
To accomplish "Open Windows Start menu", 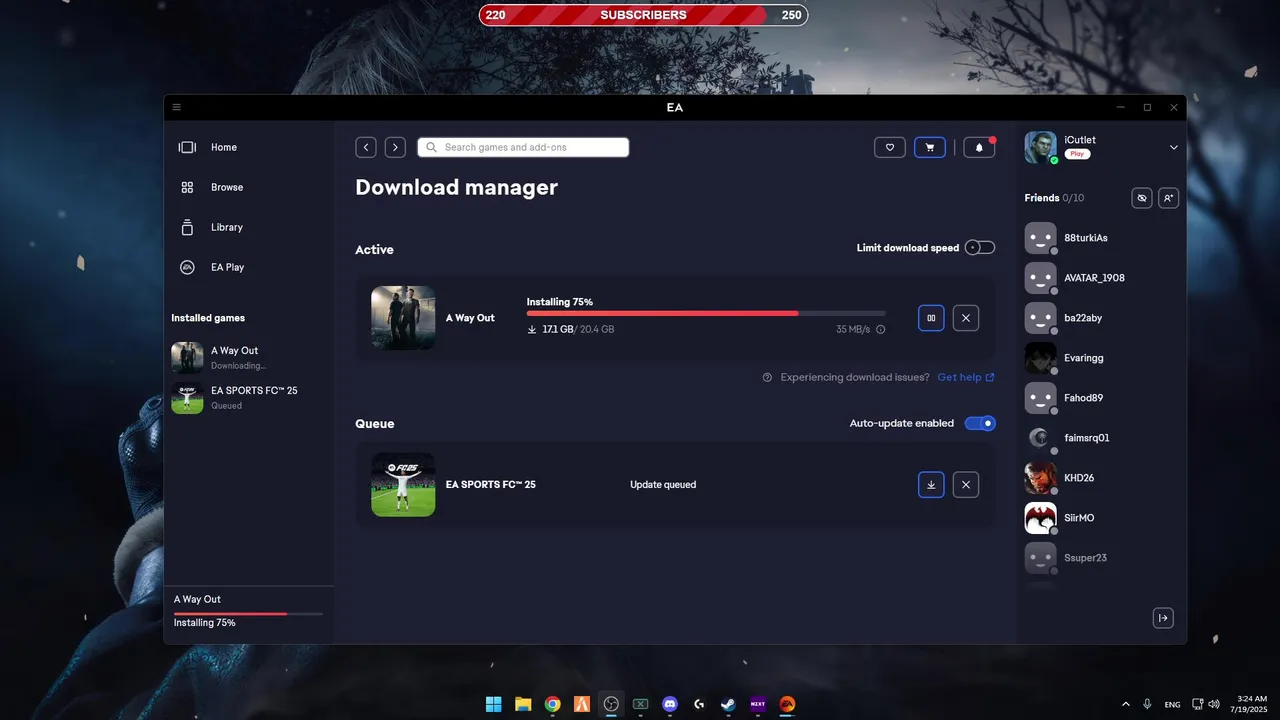I will [494, 704].
